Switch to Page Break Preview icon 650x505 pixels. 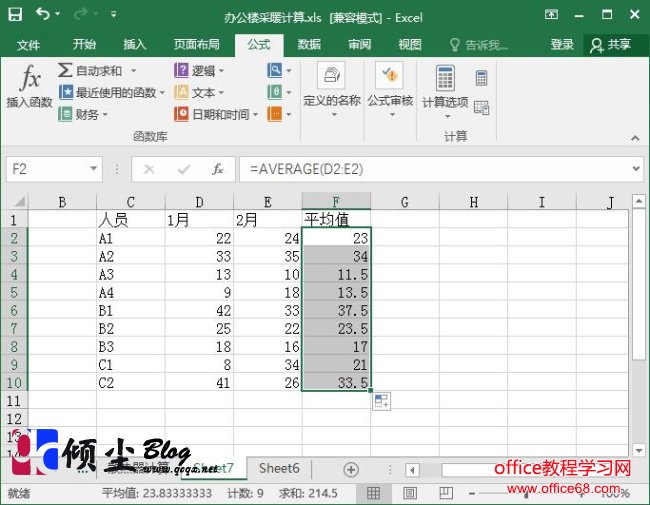pyautogui.click(x=446, y=493)
